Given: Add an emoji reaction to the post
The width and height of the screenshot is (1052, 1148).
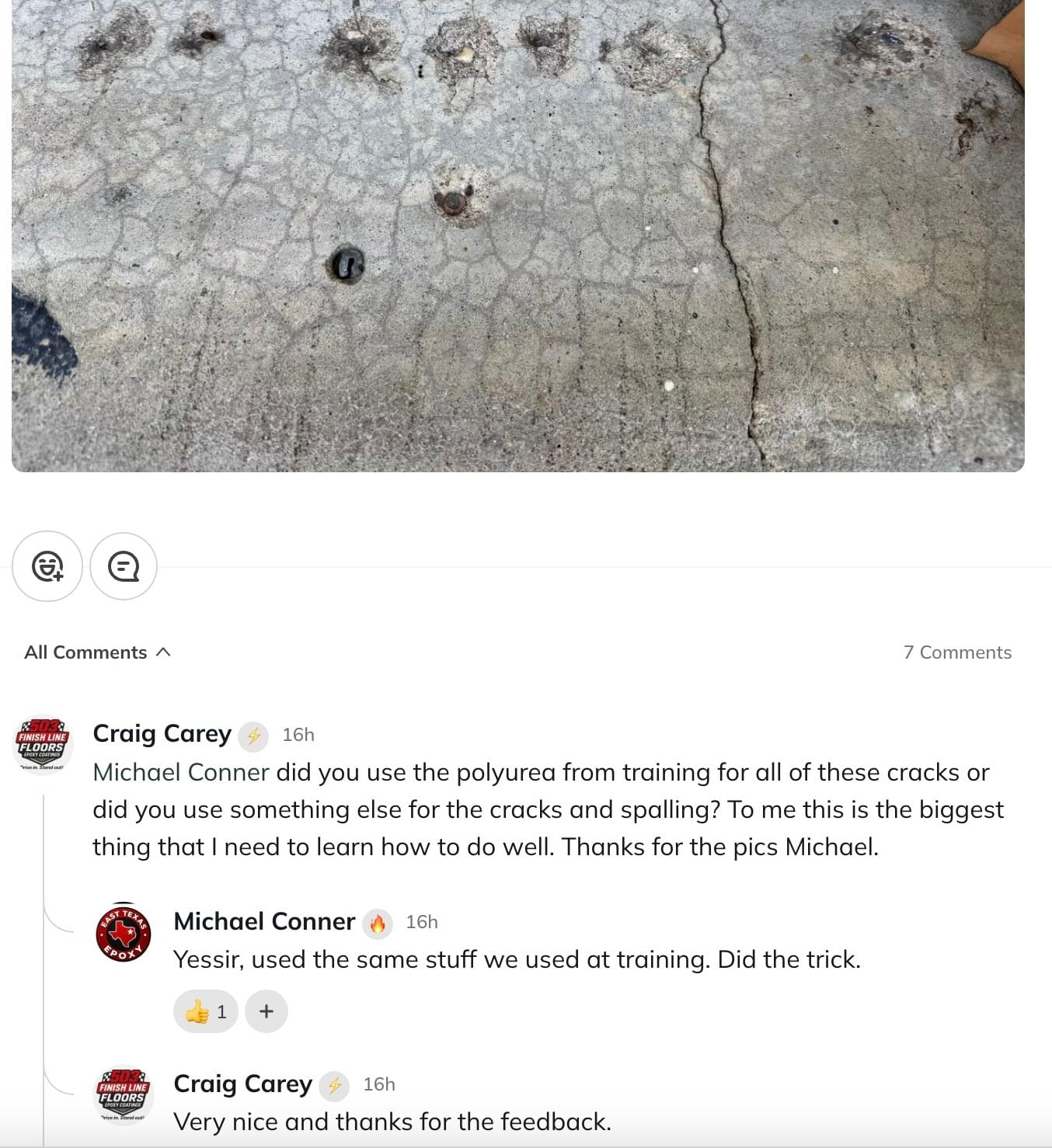Looking at the screenshot, I should (47, 566).
